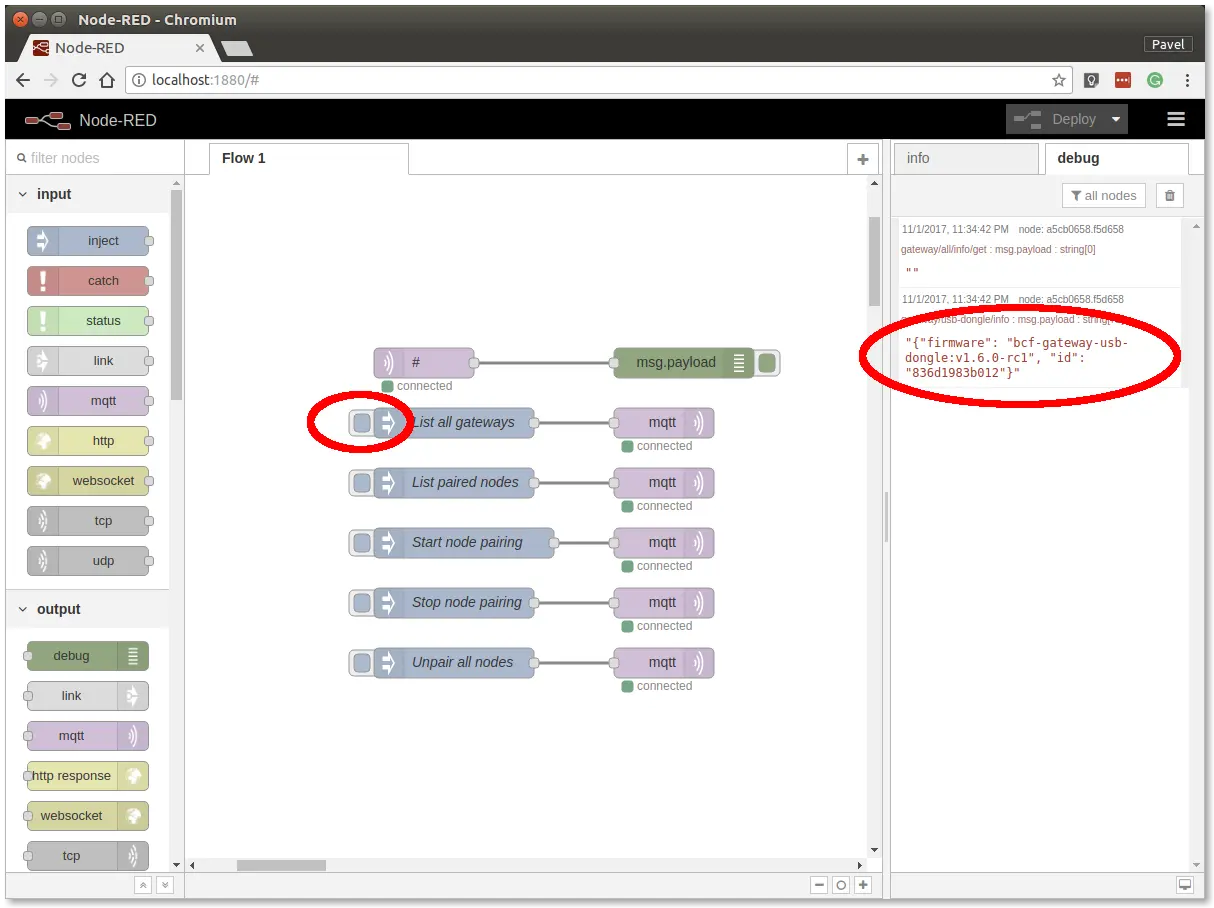Reload the browser page
The image size is (1214, 908).
79,80
